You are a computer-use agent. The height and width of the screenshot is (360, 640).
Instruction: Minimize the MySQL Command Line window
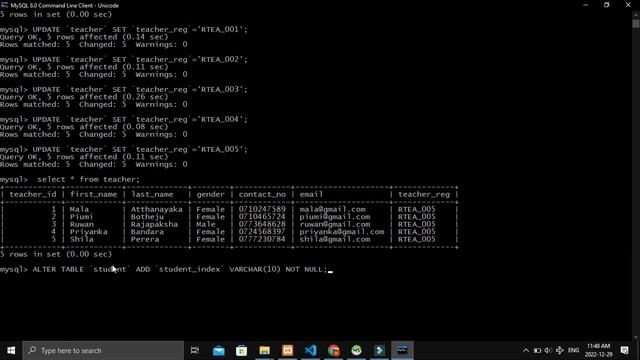click(x=585, y=5)
